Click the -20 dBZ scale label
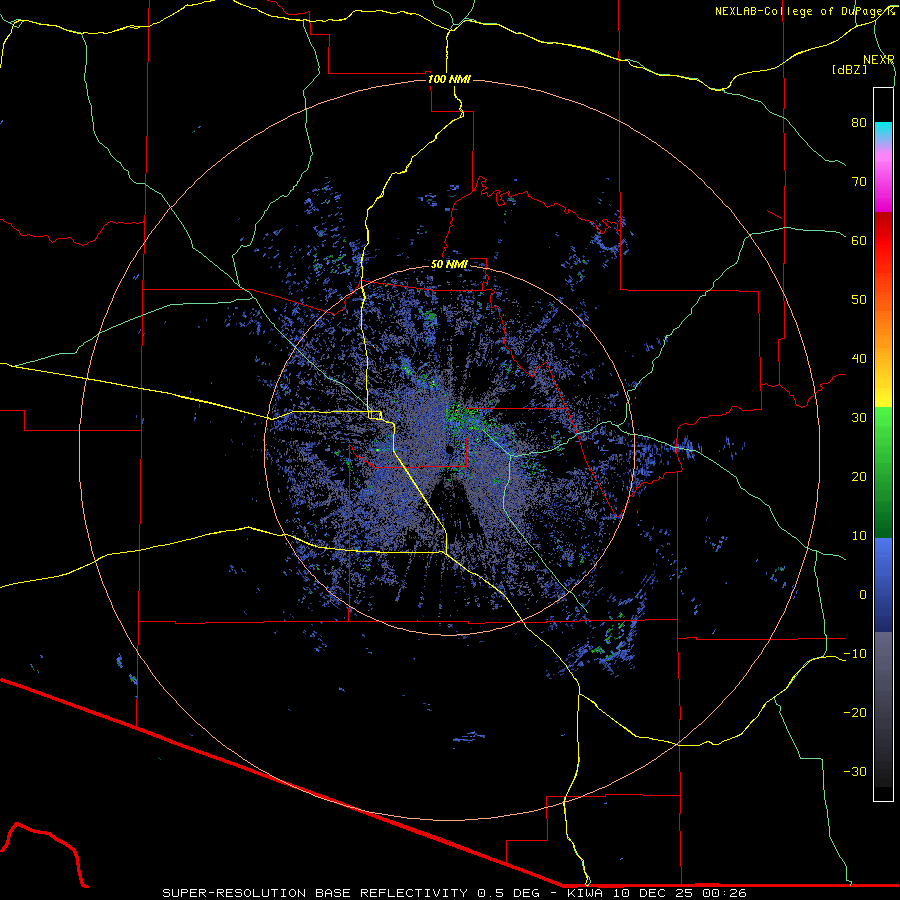This screenshot has height=900, width=900. (855, 713)
